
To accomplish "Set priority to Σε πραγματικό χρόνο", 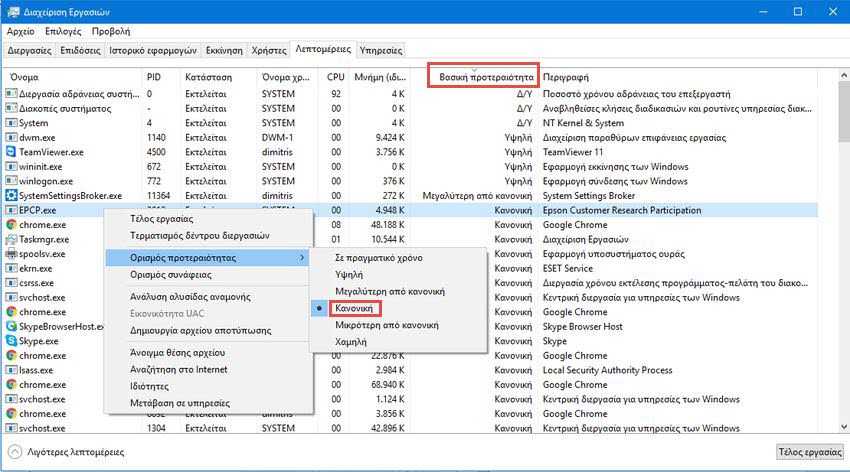I will pyautogui.click(x=378, y=257).
